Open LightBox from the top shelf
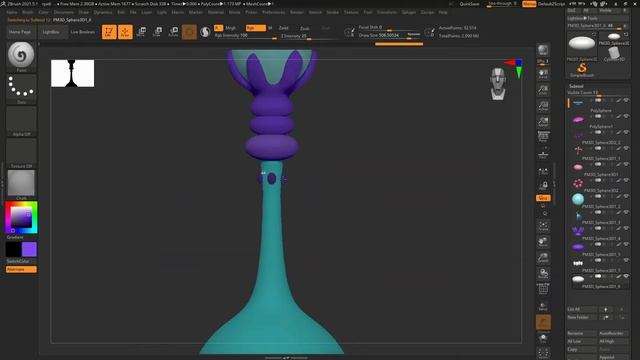Image resolution: width=640 pixels, height=360 pixels. click(51, 32)
